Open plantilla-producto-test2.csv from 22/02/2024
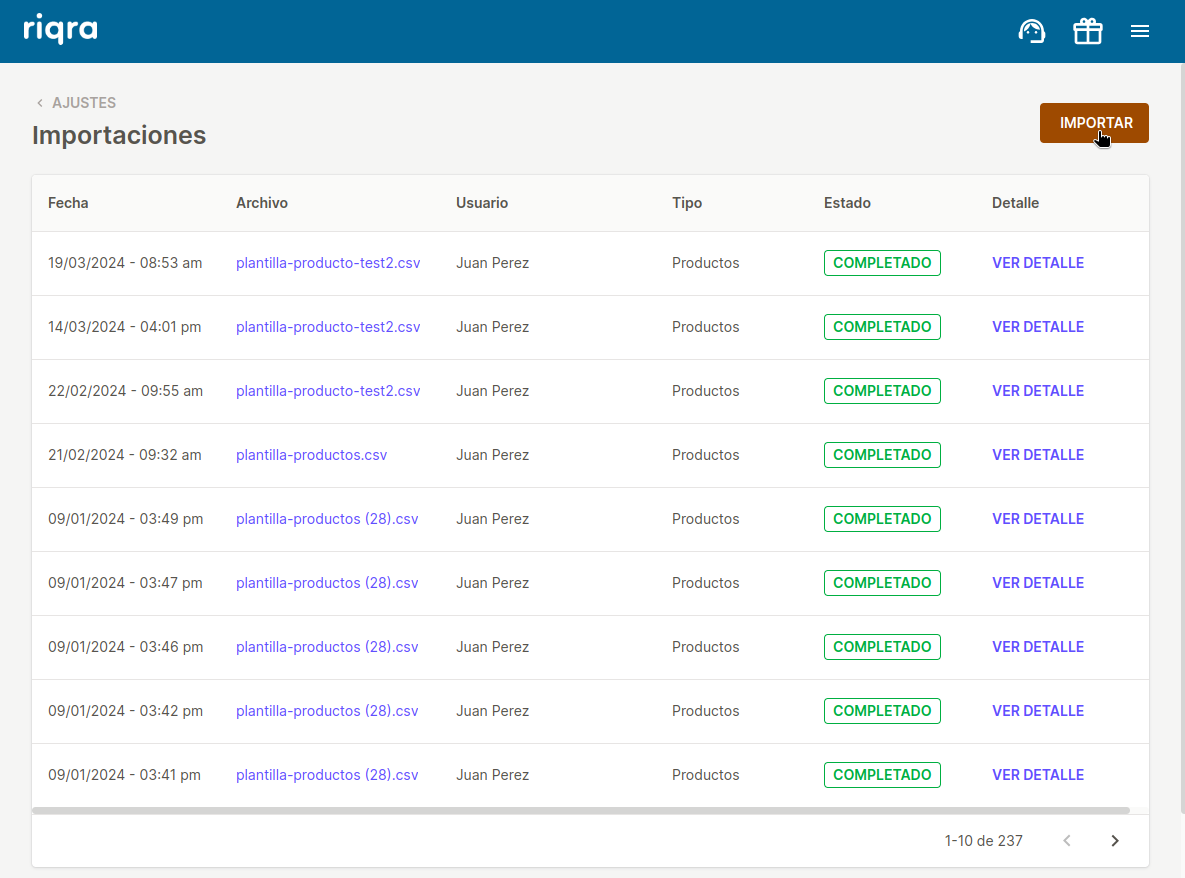 (x=328, y=391)
